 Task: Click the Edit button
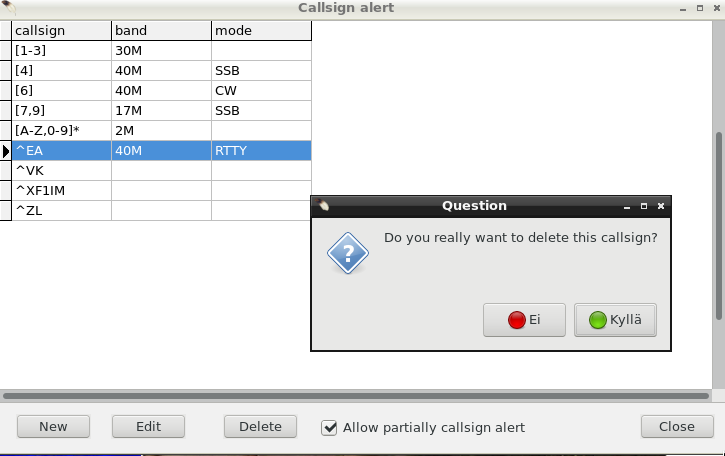(148, 426)
